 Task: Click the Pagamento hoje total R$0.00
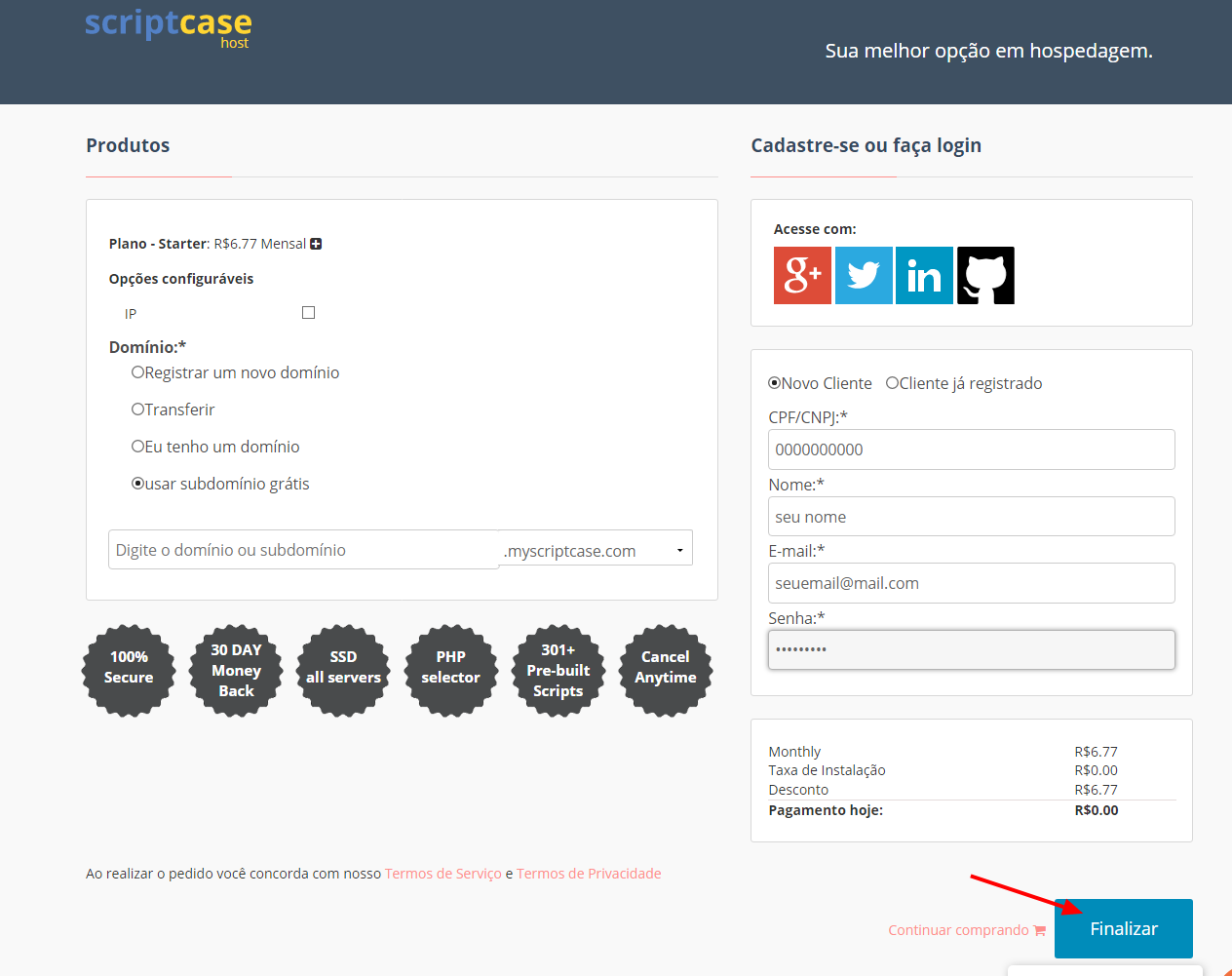pyautogui.click(x=1097, y=810)
